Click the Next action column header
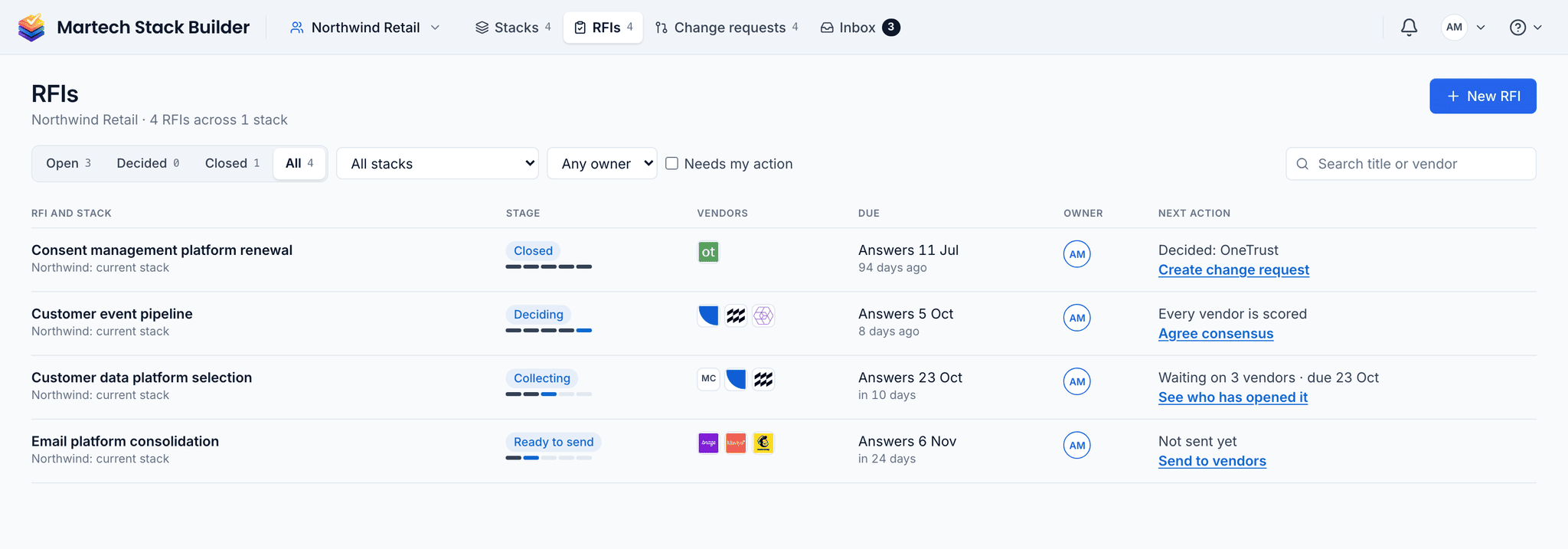The width and height of the screenshot is (1568, 549). tap(1194, 213)
